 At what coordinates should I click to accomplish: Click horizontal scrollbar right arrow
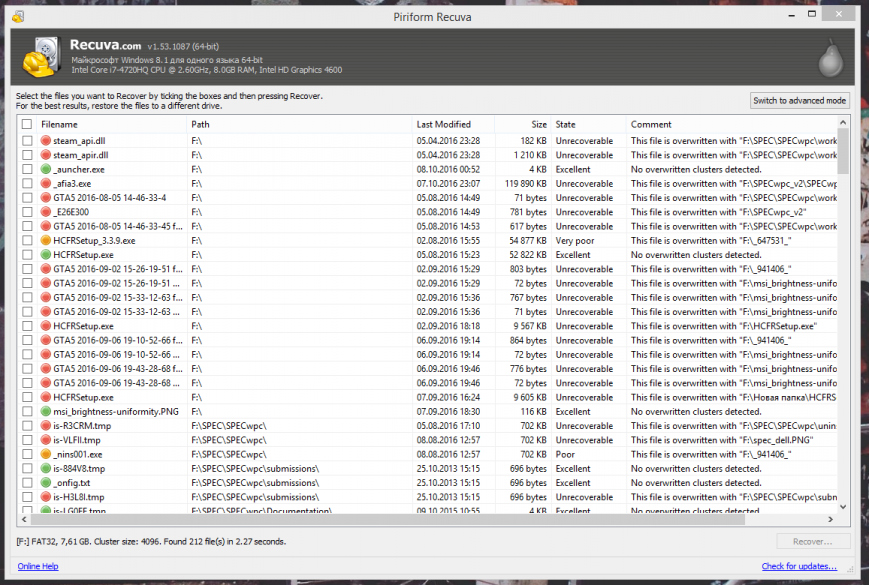pos(830,519)
